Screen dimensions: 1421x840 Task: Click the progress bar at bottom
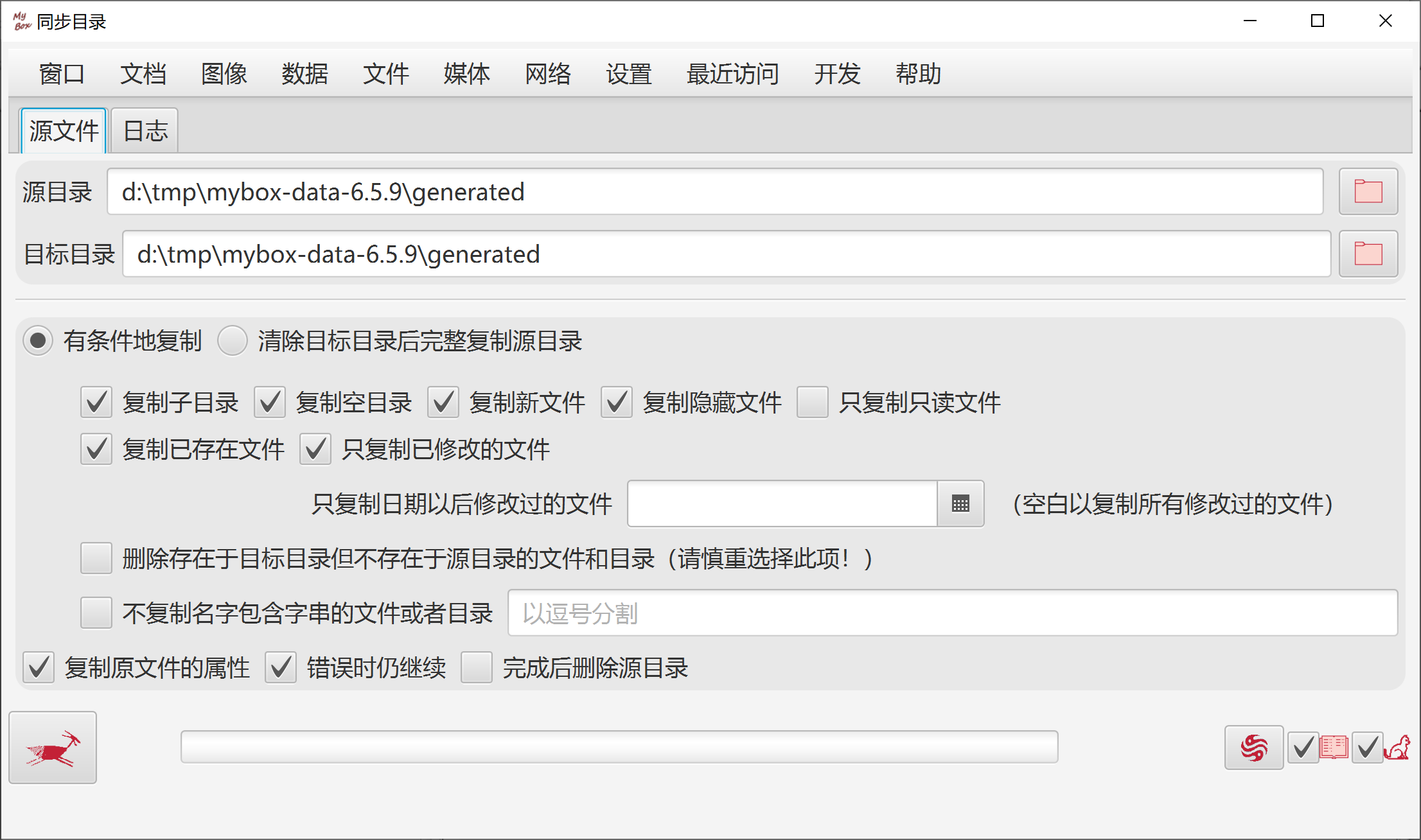pos(619,747)
